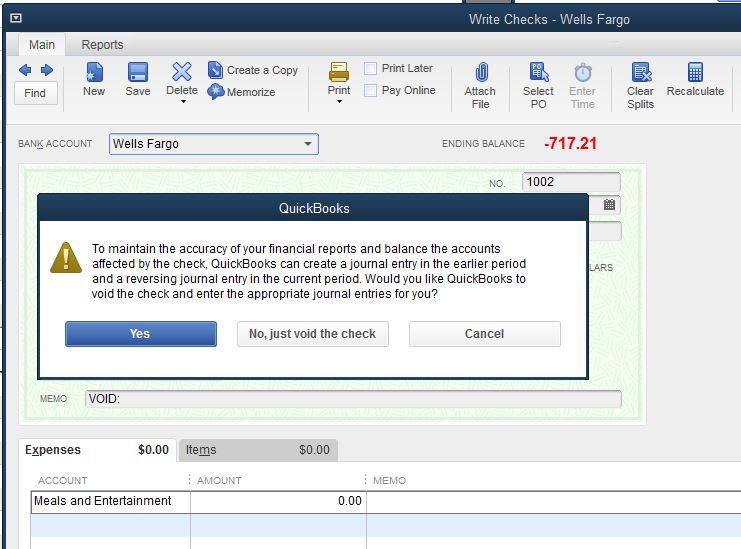This screenshot has width=741, height=549.
Task: Switch to the Main tab
Action: click(42, 44)
